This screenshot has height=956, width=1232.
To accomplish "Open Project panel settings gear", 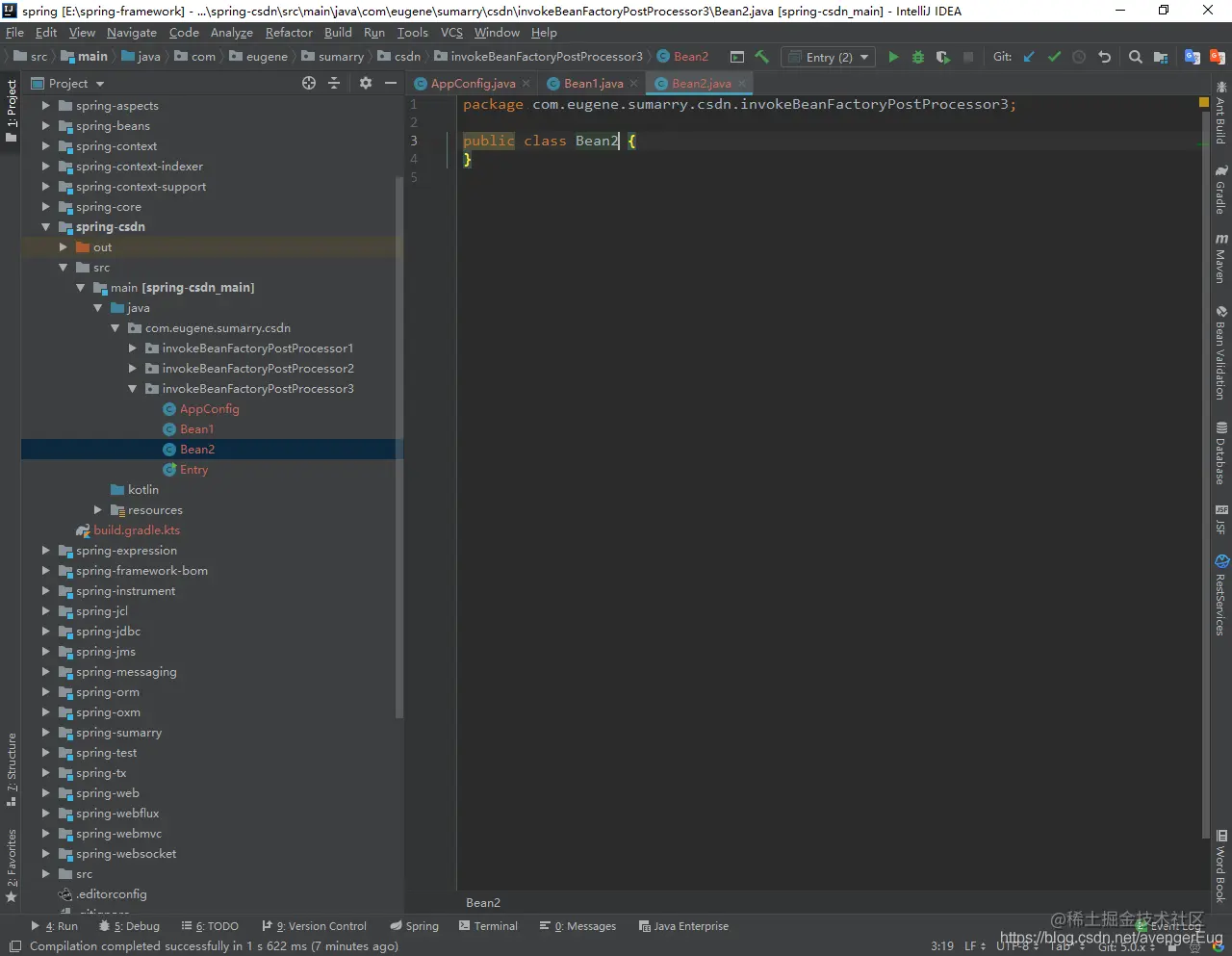I will click(x=366, y=84).
